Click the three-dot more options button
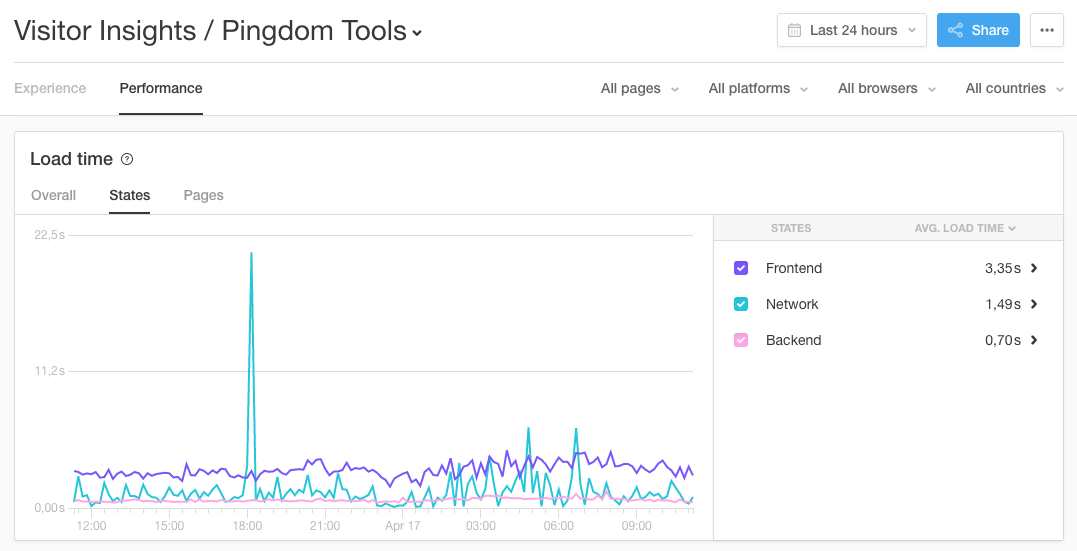The image size is (1077, 551). (1046, 30)
